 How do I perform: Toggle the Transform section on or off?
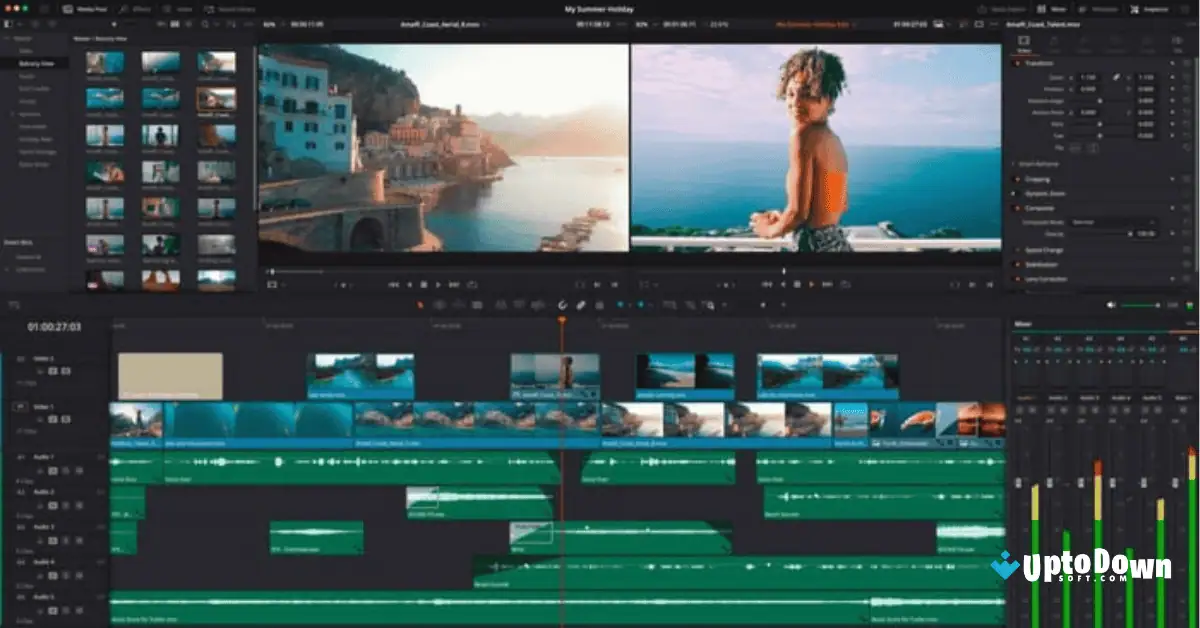1035,64
